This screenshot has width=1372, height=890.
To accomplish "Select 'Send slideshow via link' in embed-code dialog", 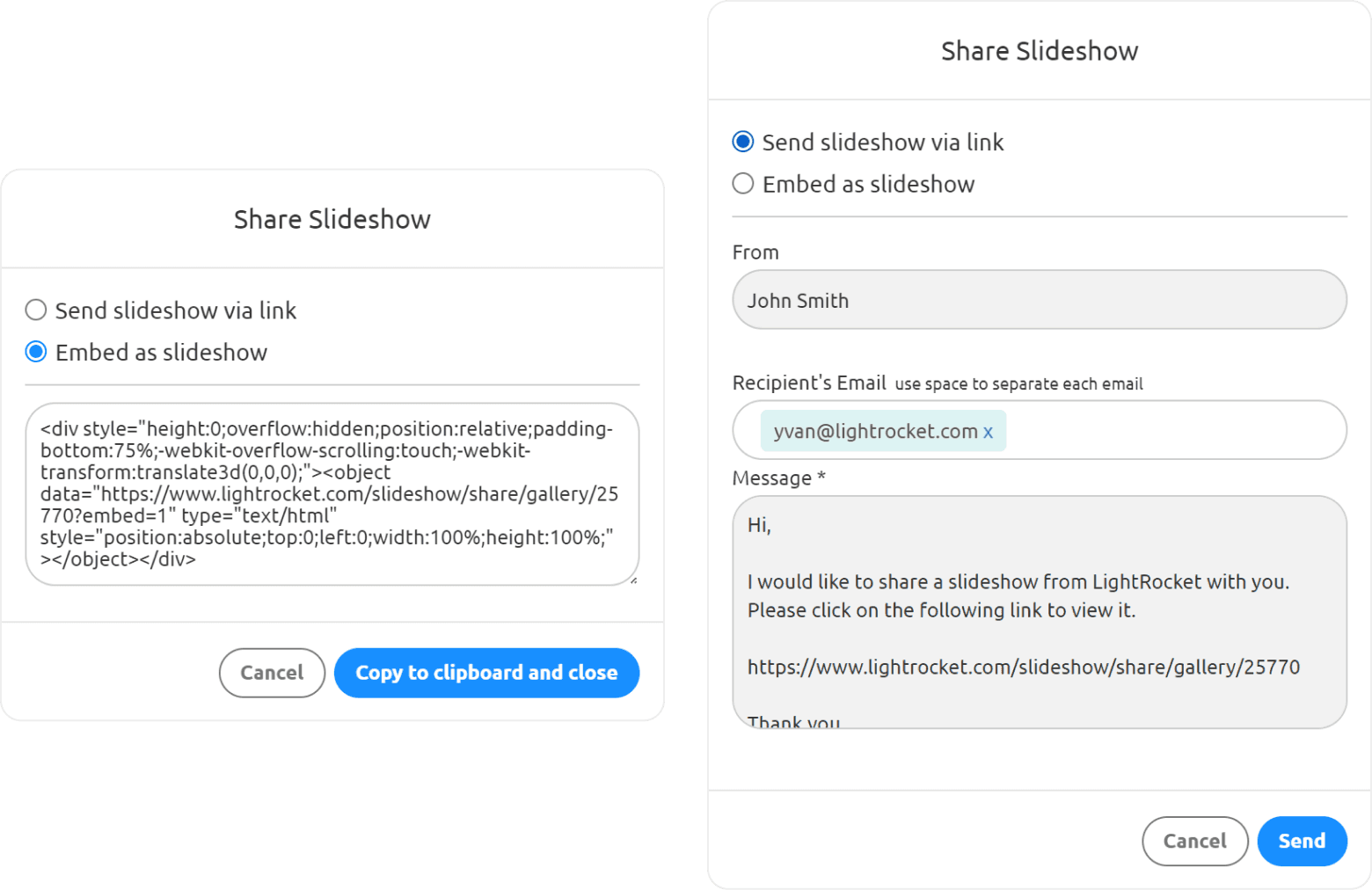I will click(x=36, y=310).
